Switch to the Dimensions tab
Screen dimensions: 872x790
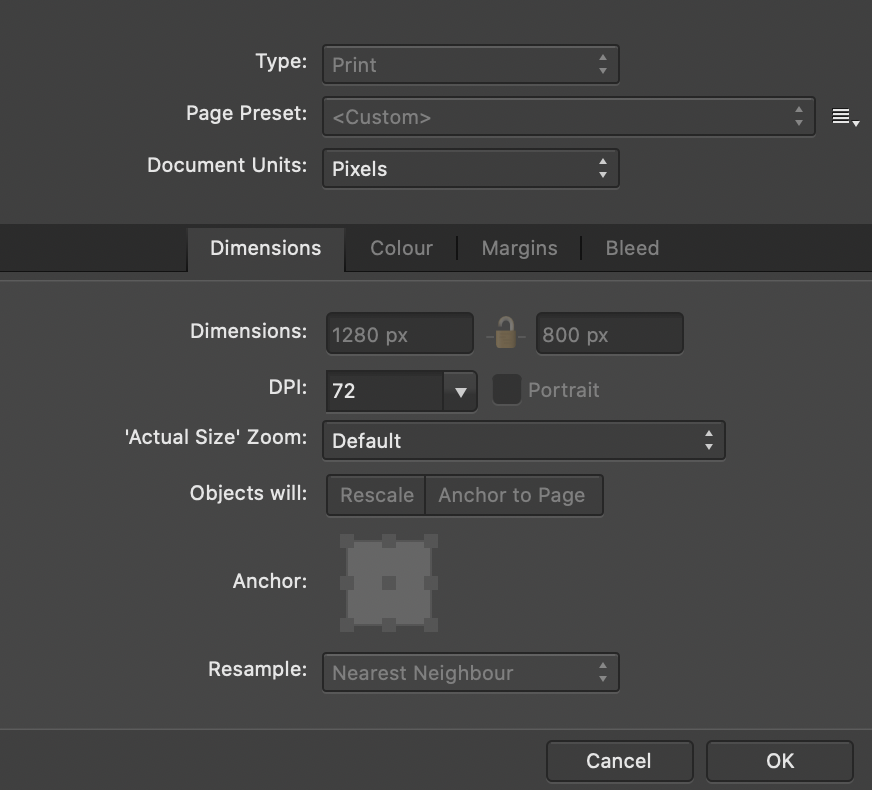266,249
